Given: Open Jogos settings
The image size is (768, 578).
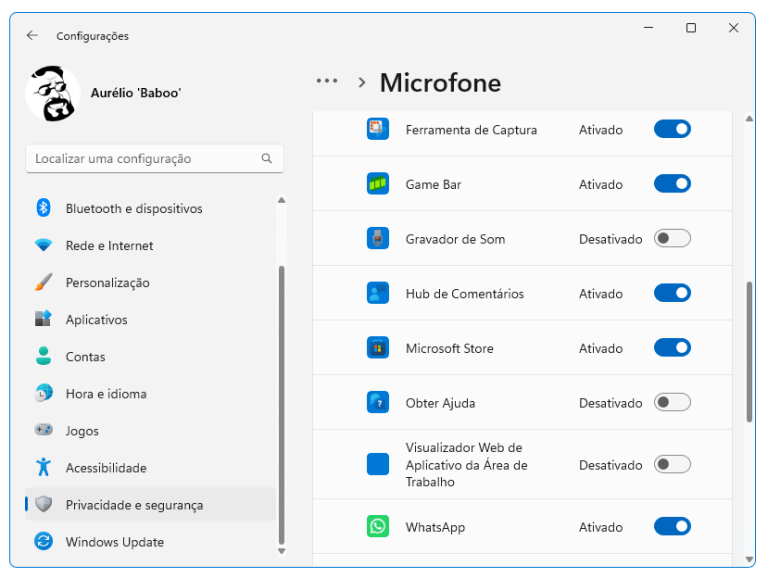Looking at the screenshot, I should pyautogui.click(x=151, y=430).
